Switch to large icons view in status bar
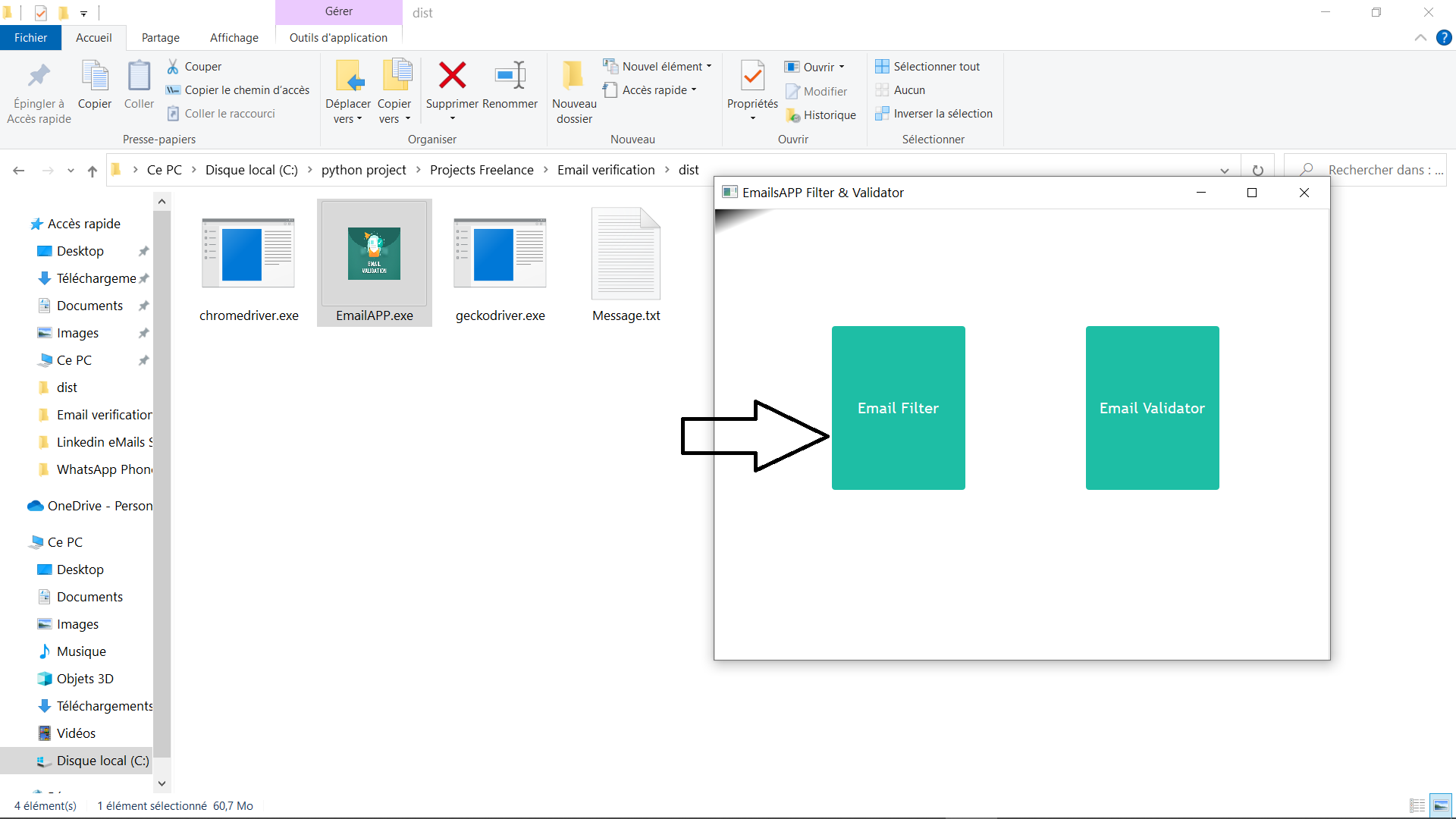 tap(1441, 805)
